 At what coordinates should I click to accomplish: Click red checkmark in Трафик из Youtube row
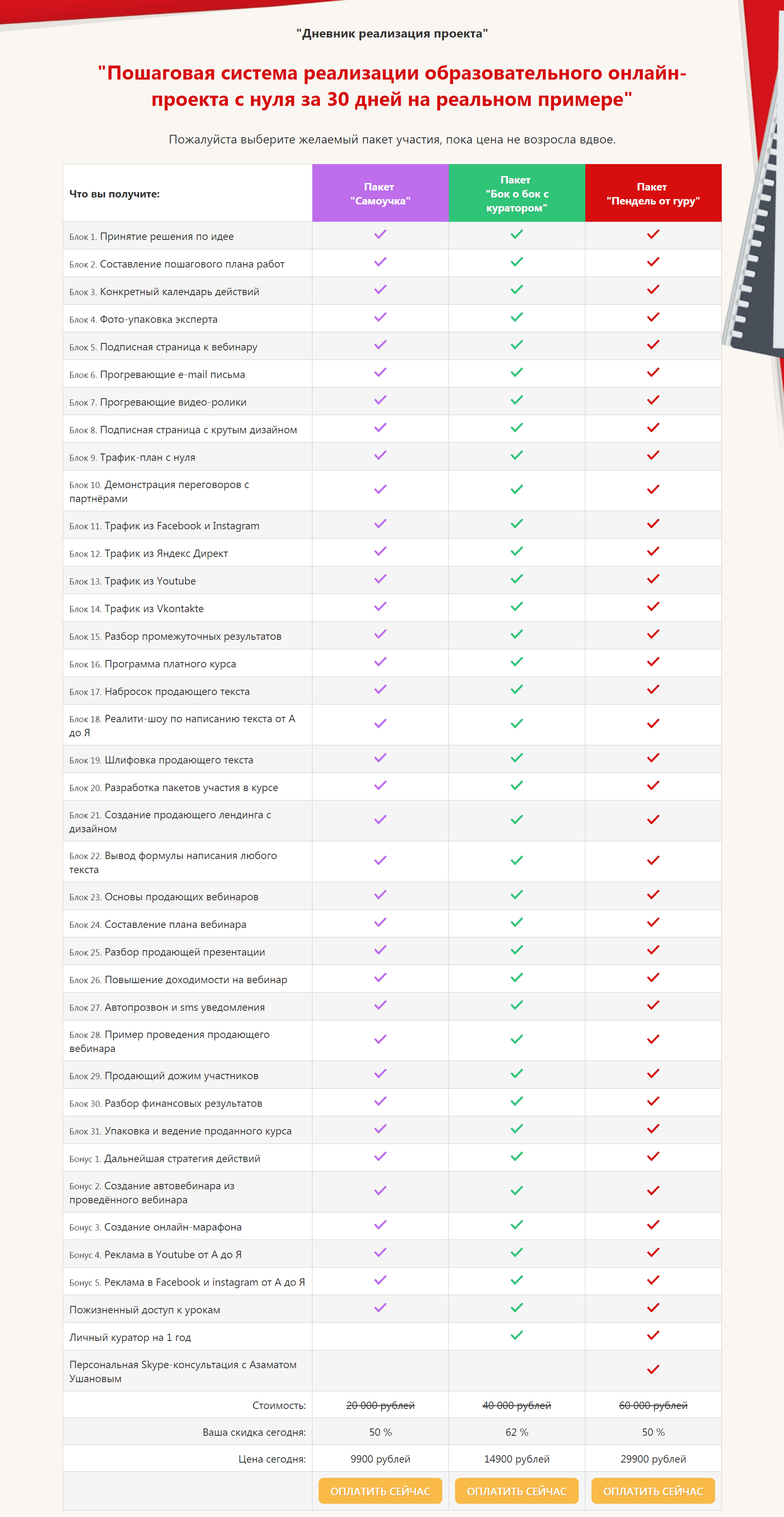[x=653, y=579]
